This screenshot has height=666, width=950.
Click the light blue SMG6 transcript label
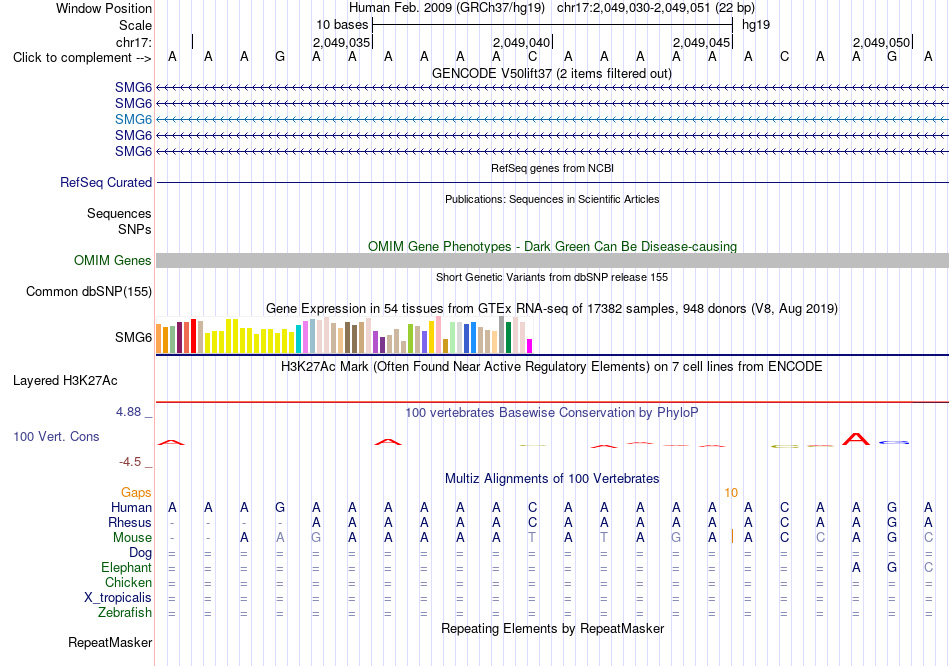pyautogui.click(x=133, y=119)
